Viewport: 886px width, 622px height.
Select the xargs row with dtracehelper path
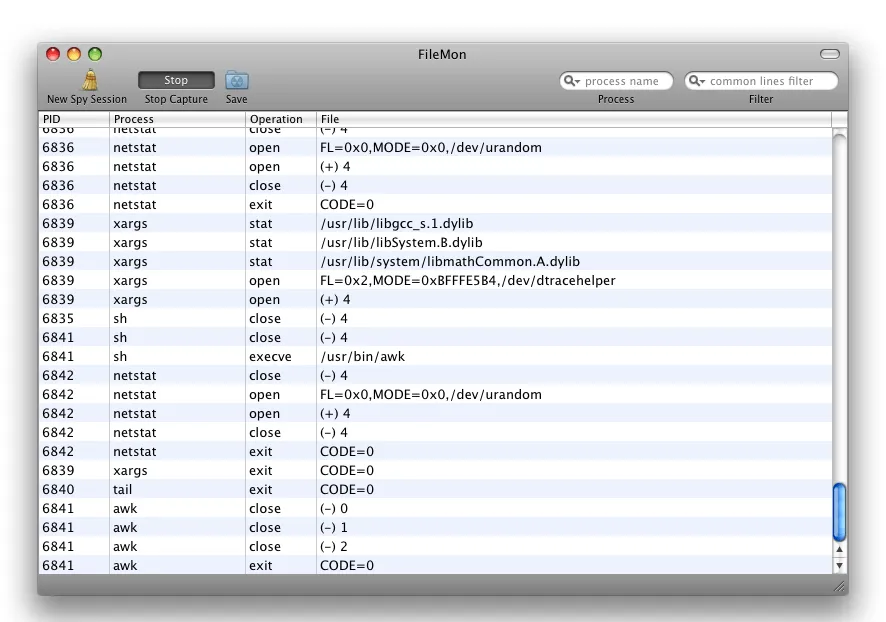click(x=400, y=280)
